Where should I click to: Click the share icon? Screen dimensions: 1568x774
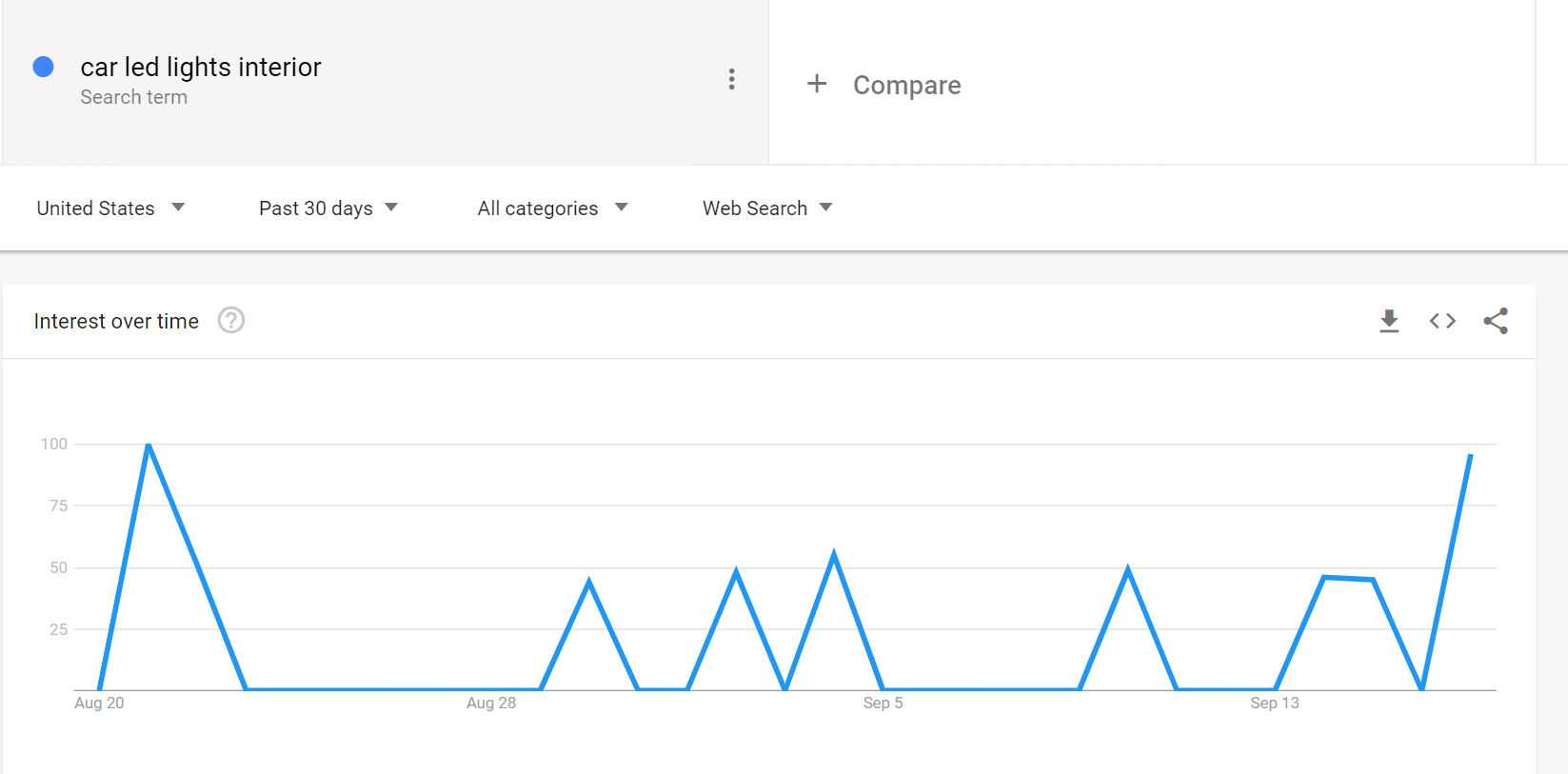pyautogui.click(x=1496, y=321)
